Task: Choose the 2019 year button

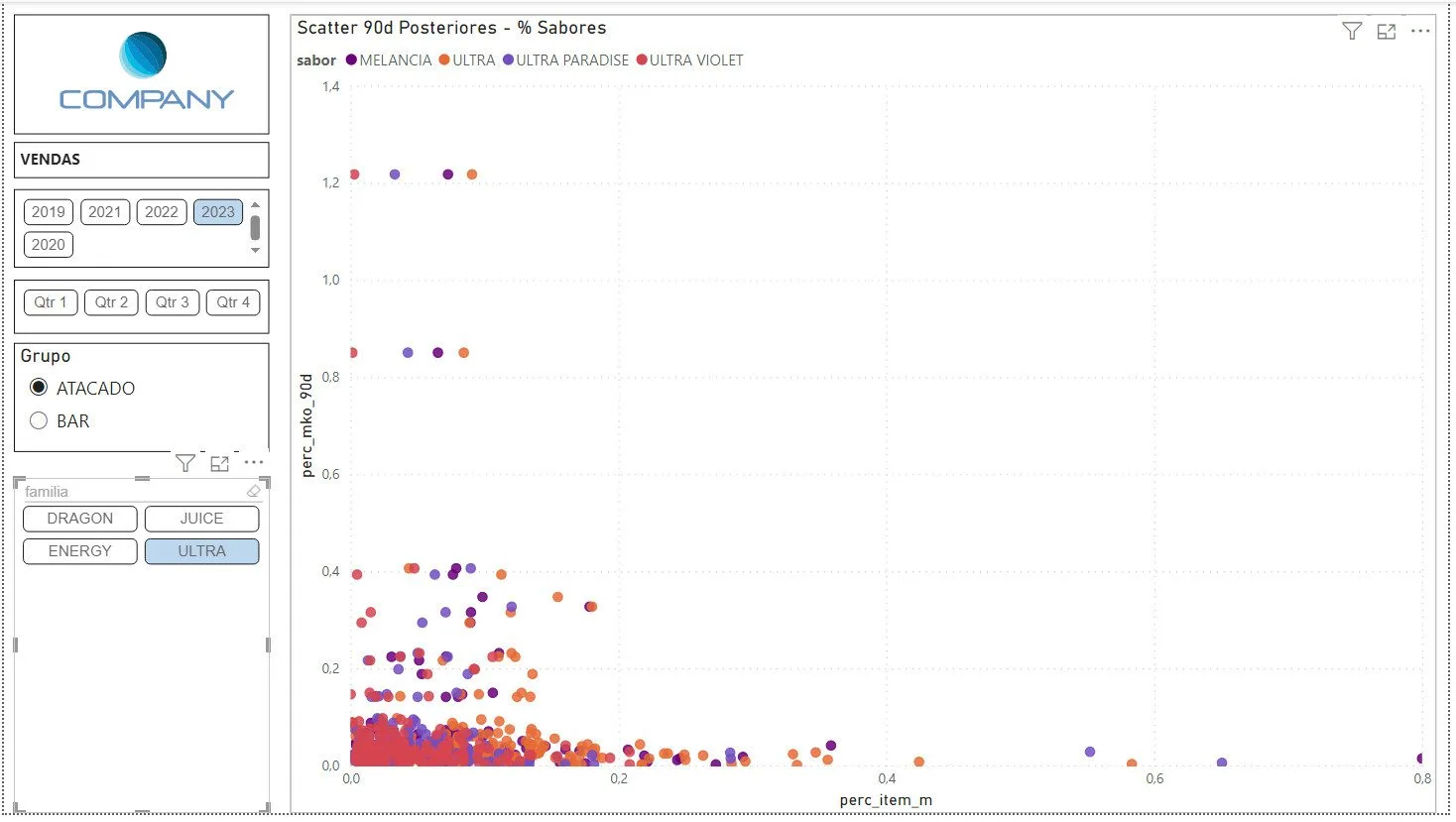Action: point(48,211)
